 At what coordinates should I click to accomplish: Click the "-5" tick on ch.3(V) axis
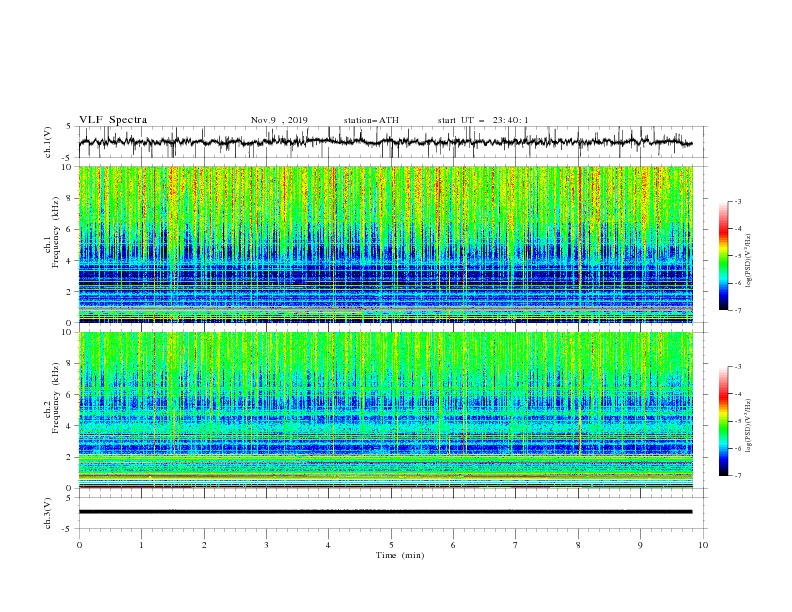point(68,529)
